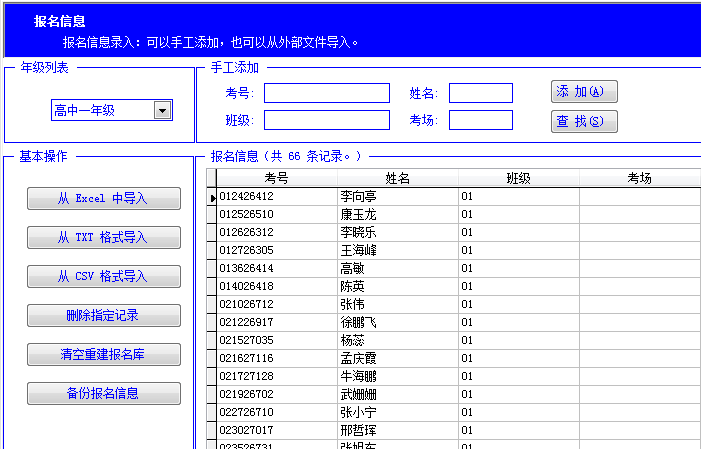
Task: Click 从 TXT 格式导入 button
Action: click(x=103, y=237)
